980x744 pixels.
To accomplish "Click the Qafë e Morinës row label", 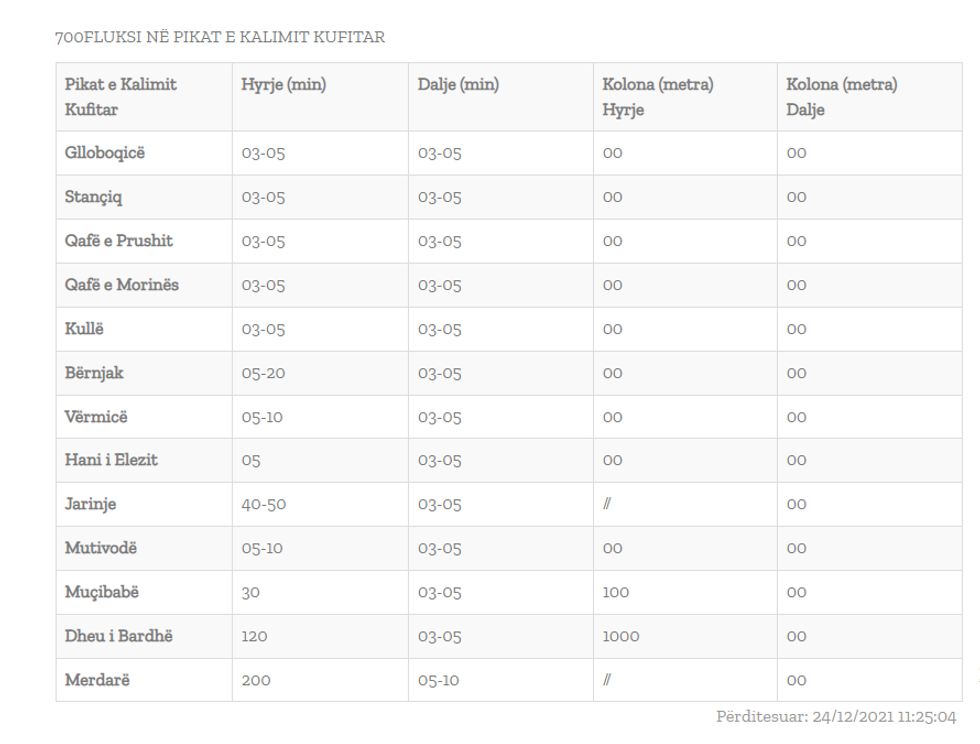I will click(x=122, y=285).
